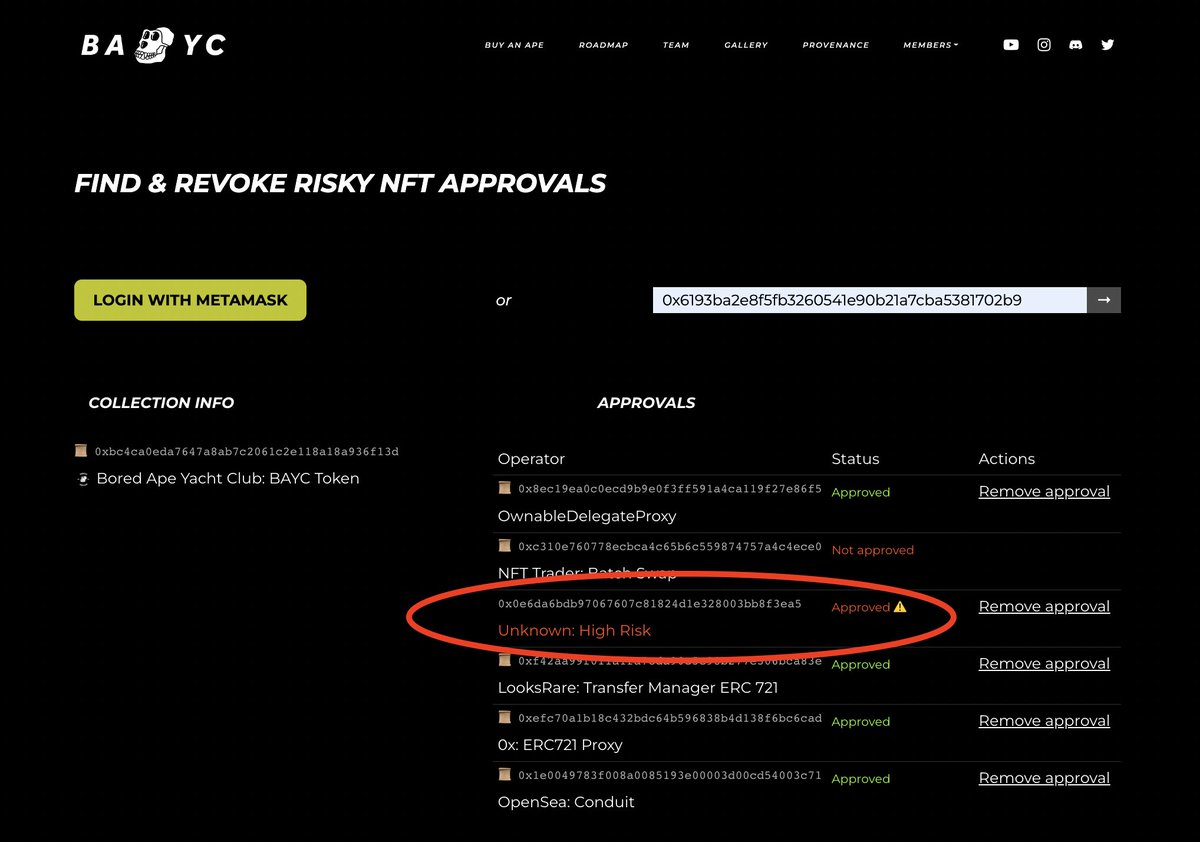The width and height of the screenshot is (1200, 842).
Task: Open the Gallery page
Action: coord(746,45)
